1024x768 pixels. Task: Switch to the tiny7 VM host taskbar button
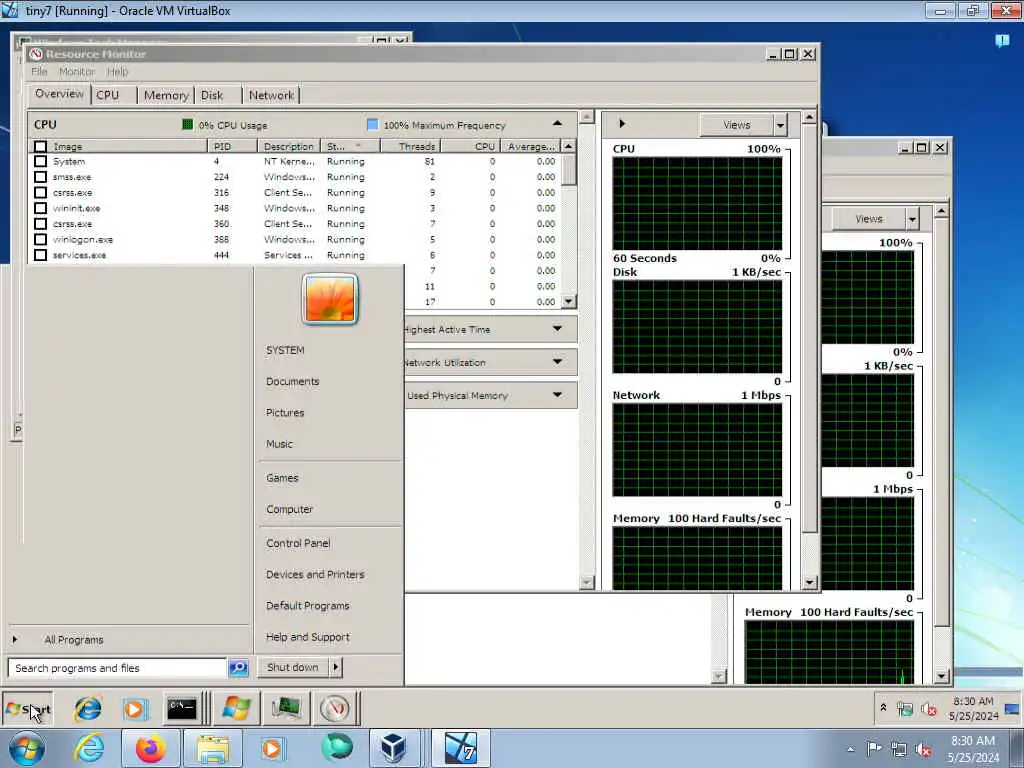pos(460,748)
